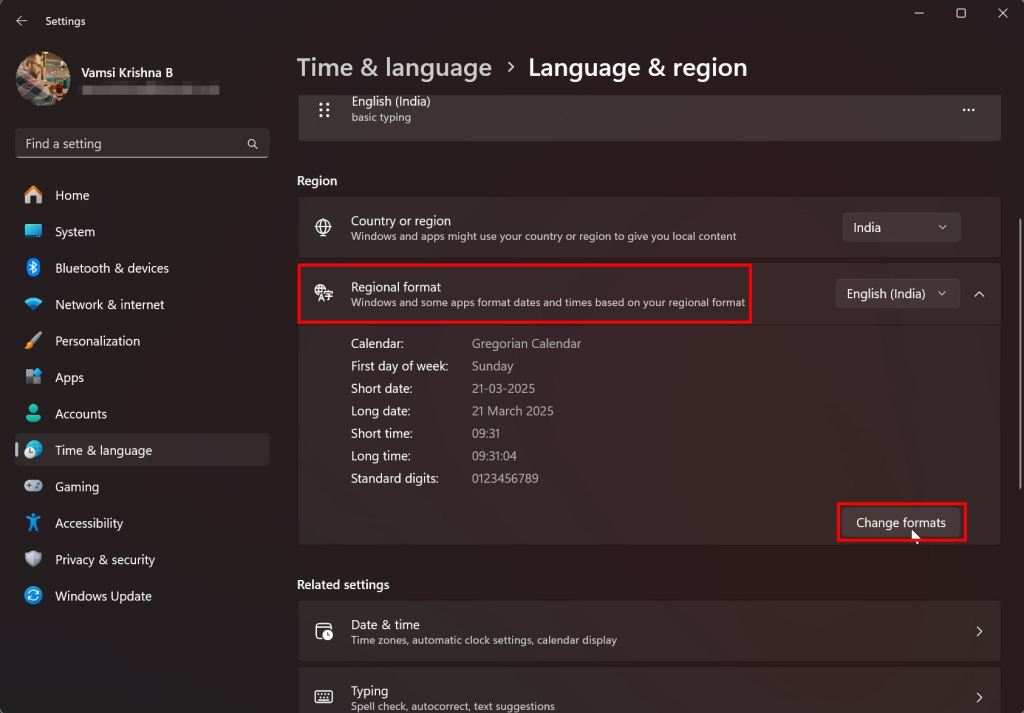
Task: Click the Bluetooth icon in sidebar
Action: tap(33, 268)
